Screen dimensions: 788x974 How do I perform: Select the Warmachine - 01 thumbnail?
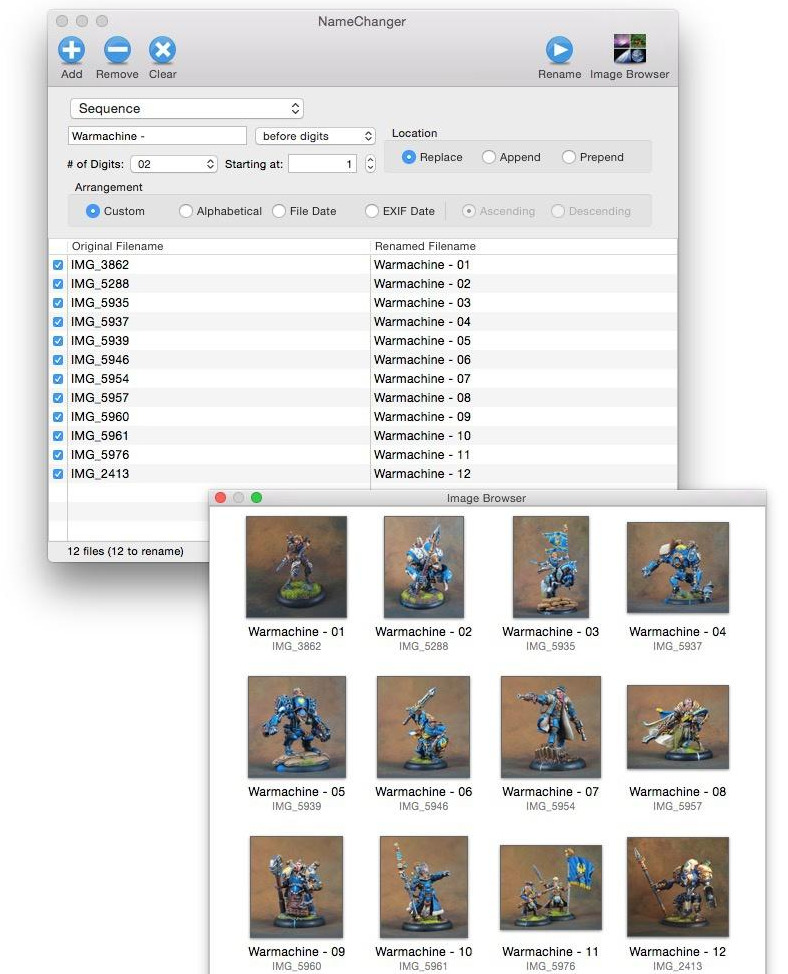pos(296,567)
